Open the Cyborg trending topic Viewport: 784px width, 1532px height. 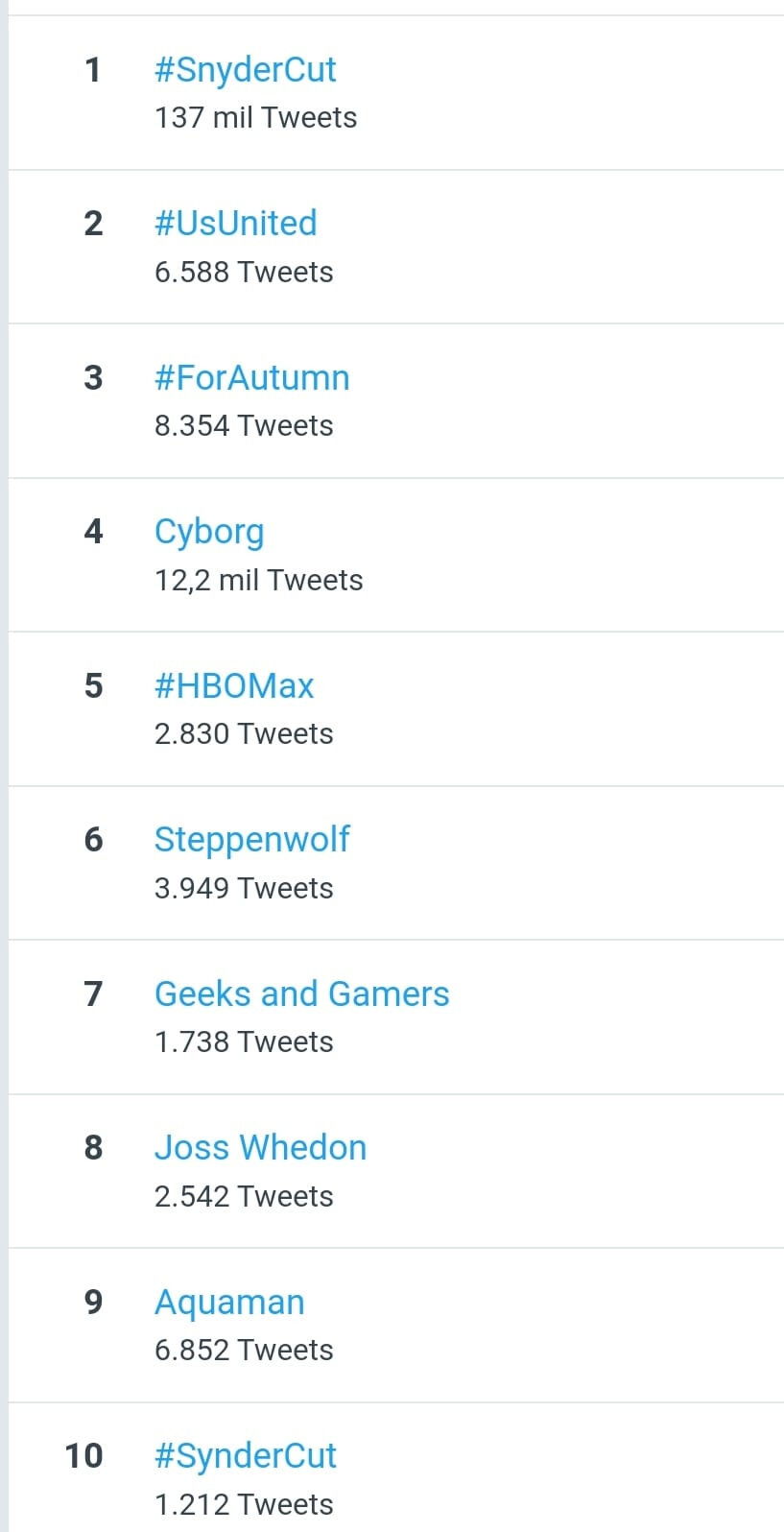209,533
